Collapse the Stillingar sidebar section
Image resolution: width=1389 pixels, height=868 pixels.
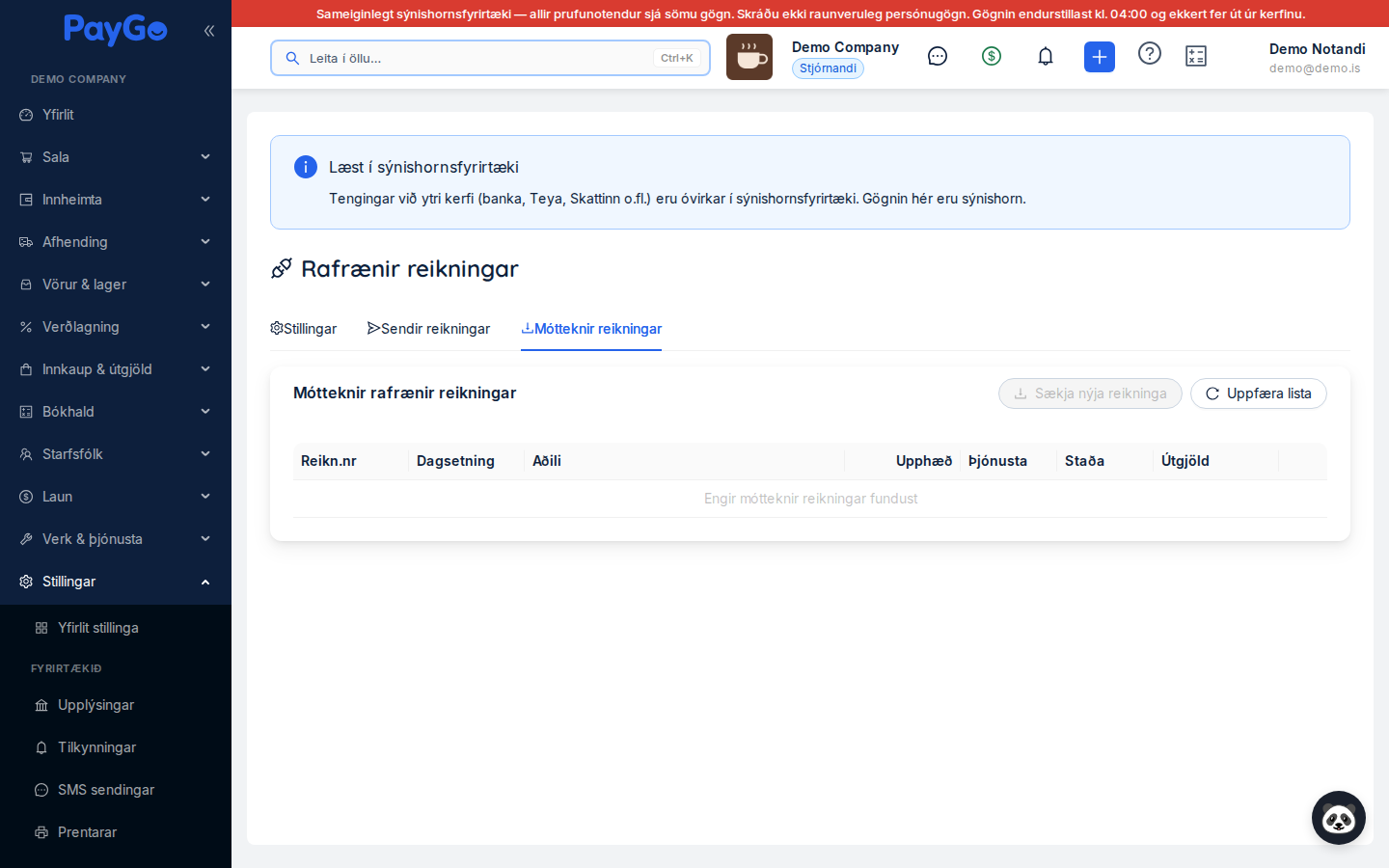(116, 582)
